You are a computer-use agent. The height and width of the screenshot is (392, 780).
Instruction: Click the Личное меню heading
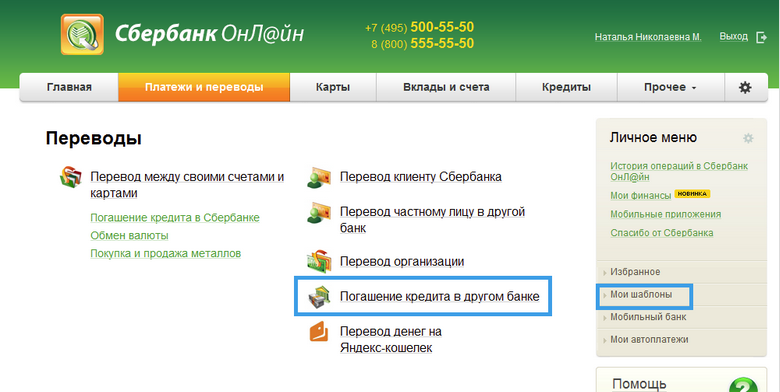653,138
